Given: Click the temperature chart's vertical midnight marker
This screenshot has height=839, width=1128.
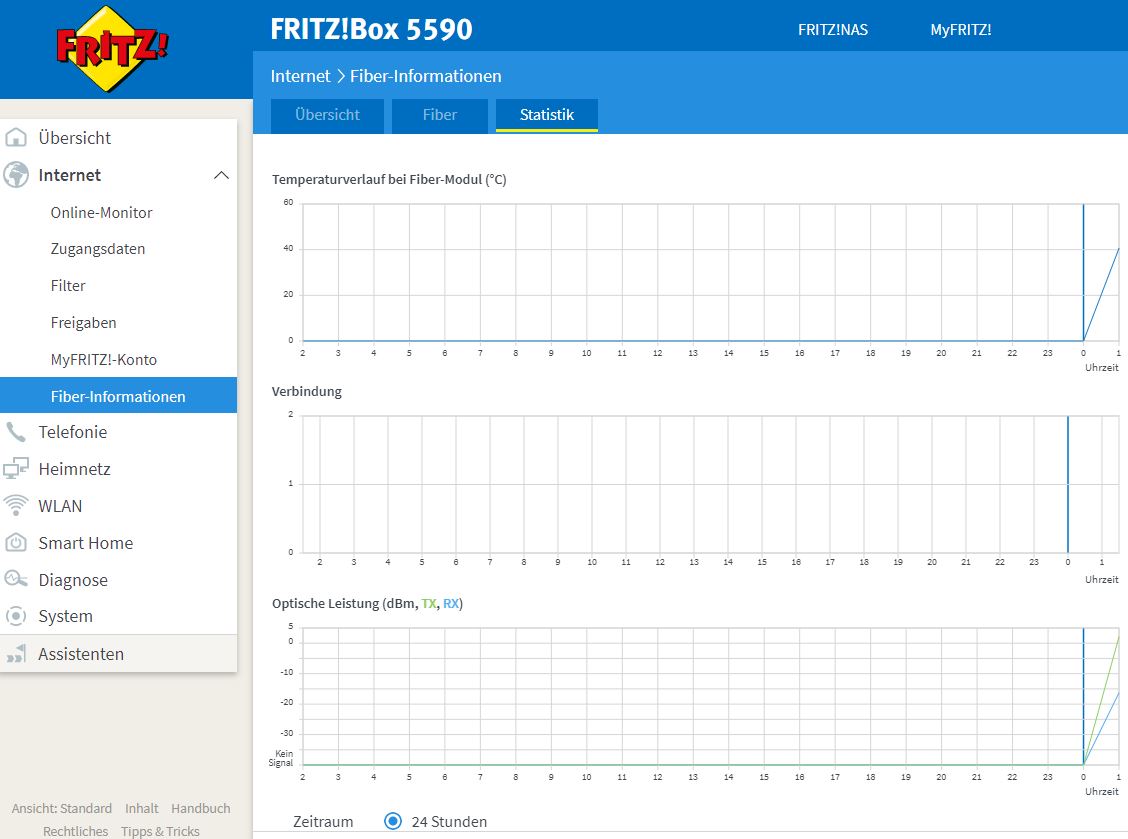Looking at the screenshot, I should pyautogui.click(x=1083, y=272).
